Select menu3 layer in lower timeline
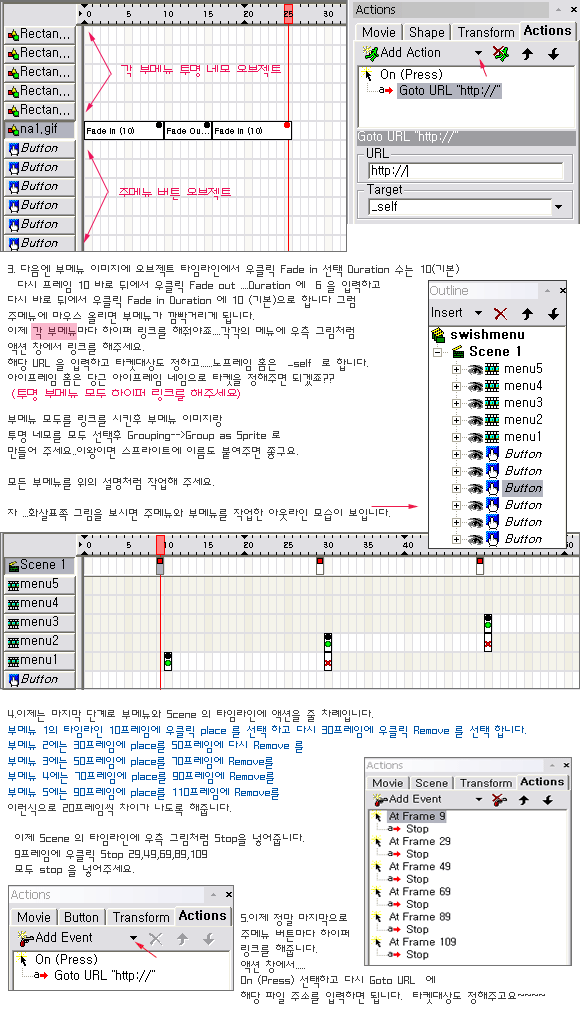Viewport: 580px width, 1010px height. [x=40, y=622]
